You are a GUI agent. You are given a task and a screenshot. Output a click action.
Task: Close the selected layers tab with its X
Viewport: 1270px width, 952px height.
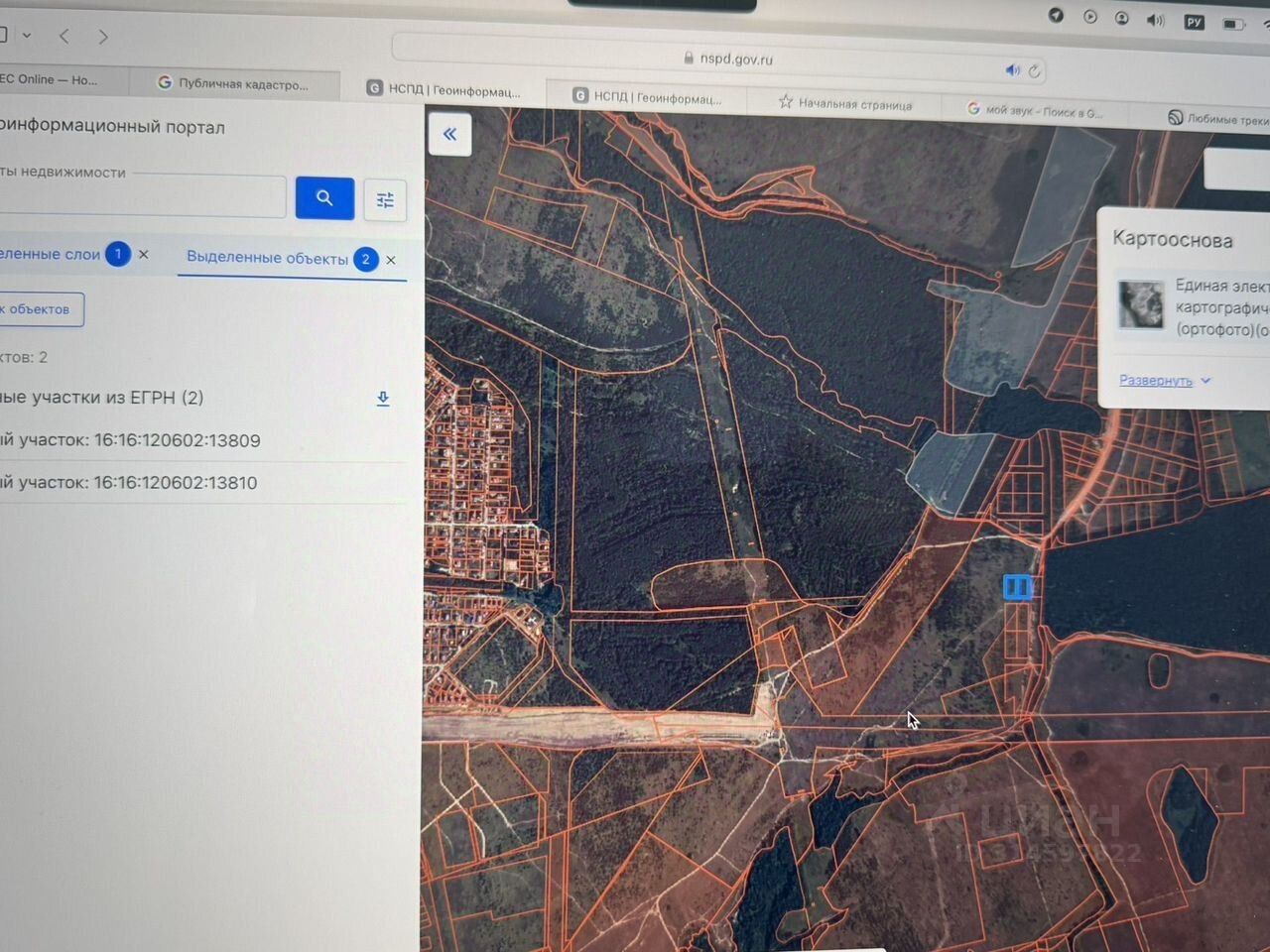tap(144, 255)
